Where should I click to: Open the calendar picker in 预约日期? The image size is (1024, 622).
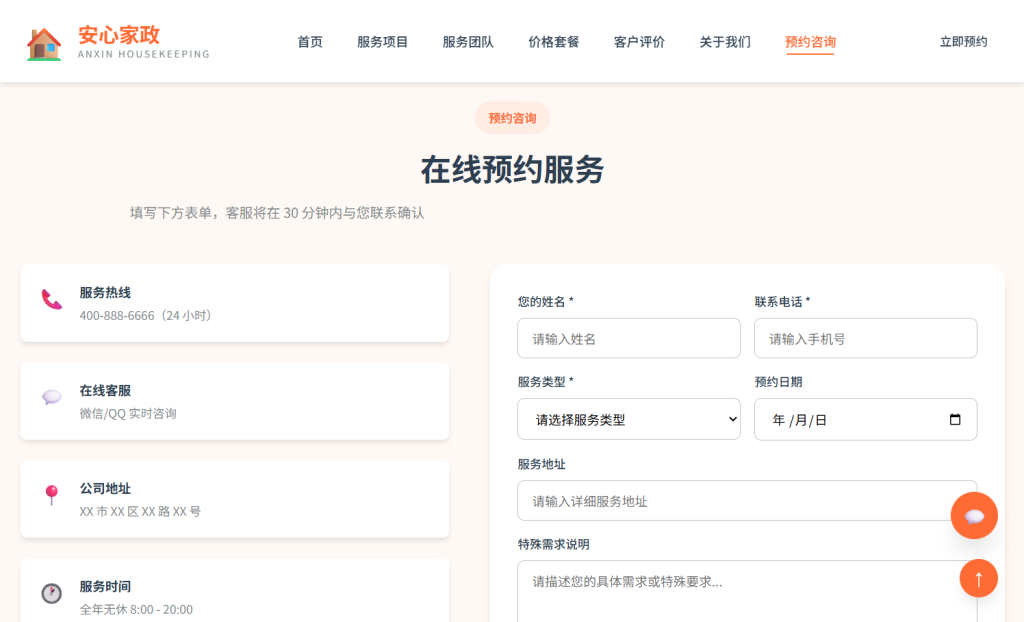pos(955,420)
